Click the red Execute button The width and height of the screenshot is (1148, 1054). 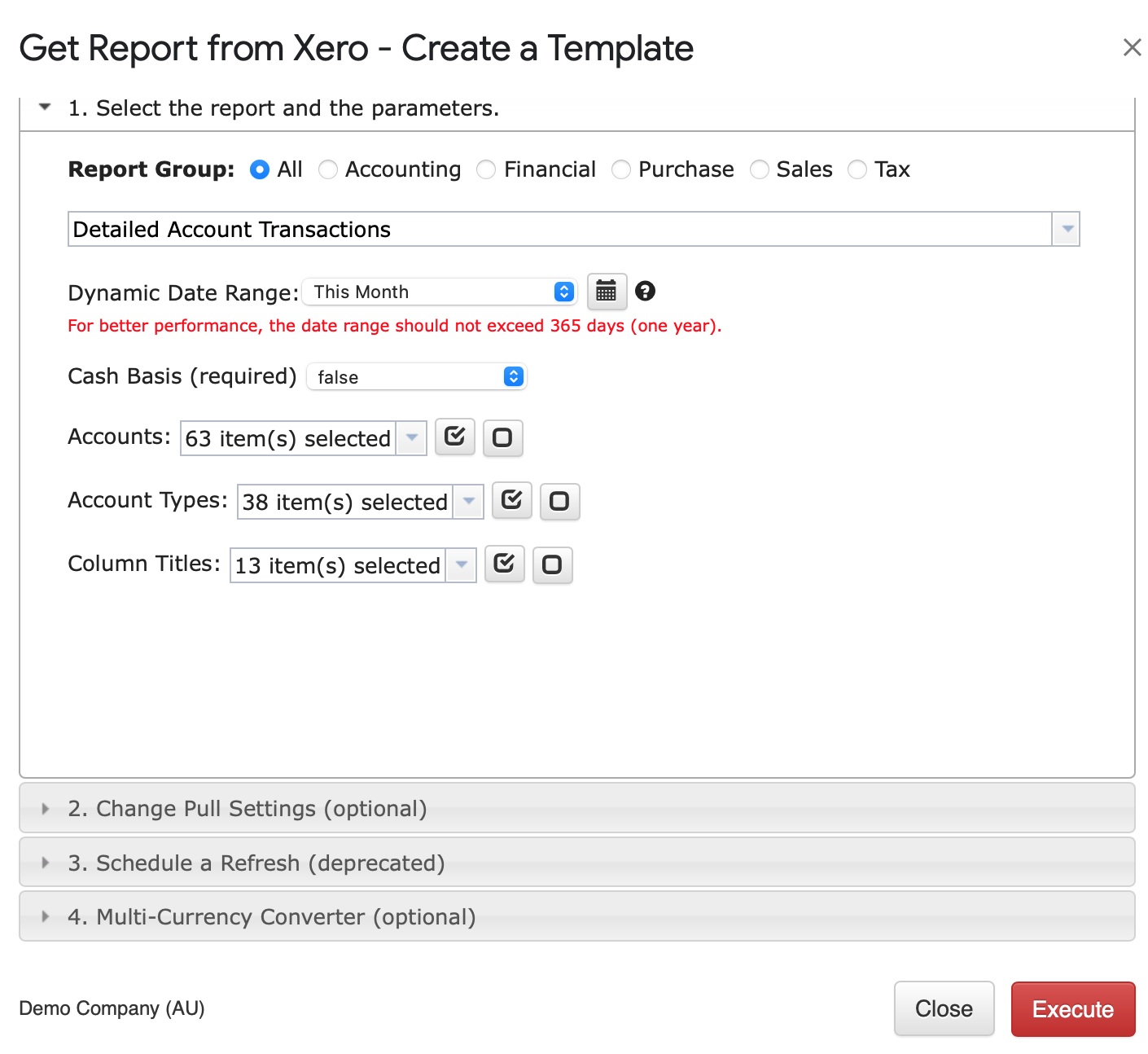1073,1009
